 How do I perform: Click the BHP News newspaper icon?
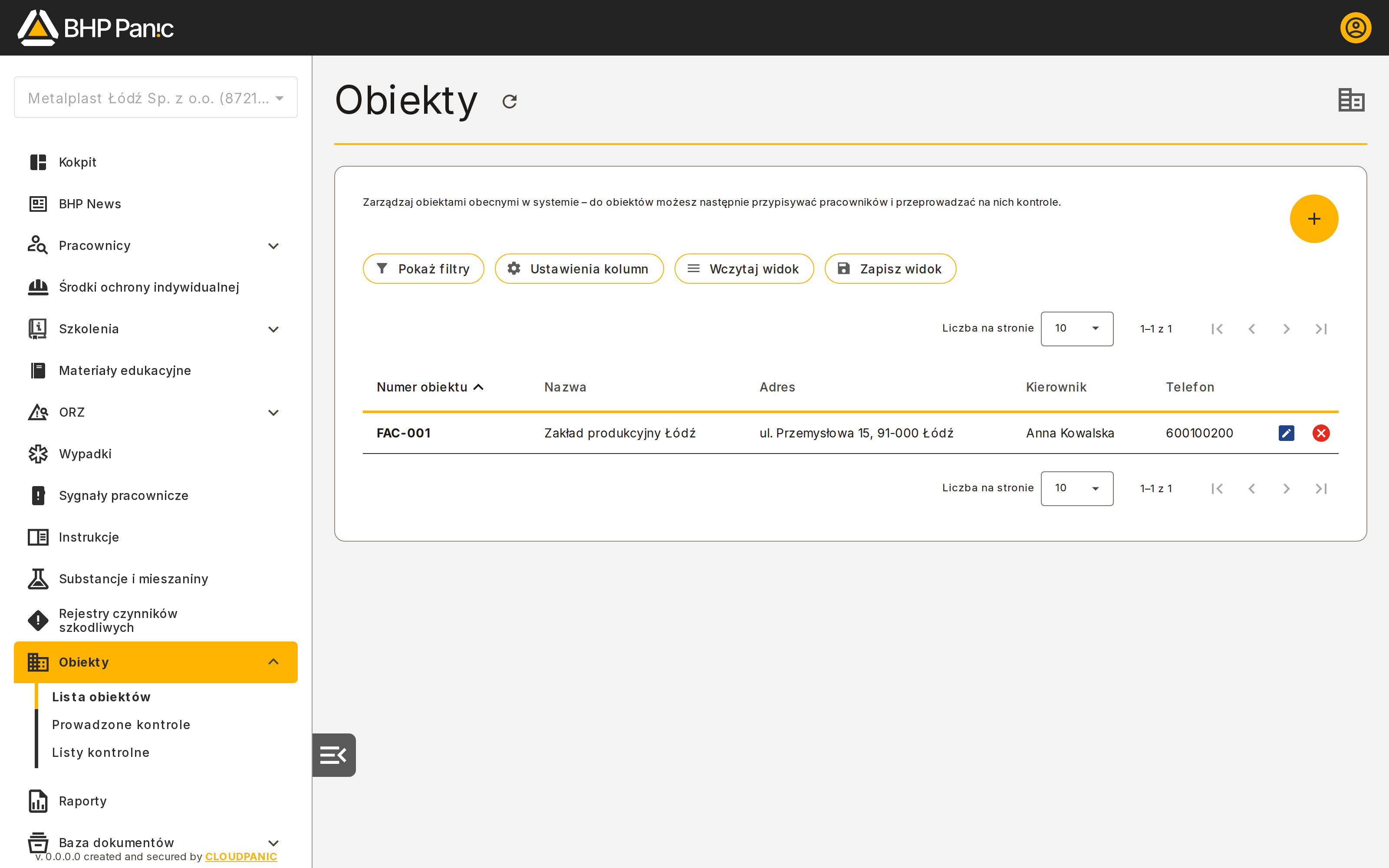[x=38, y=204]
